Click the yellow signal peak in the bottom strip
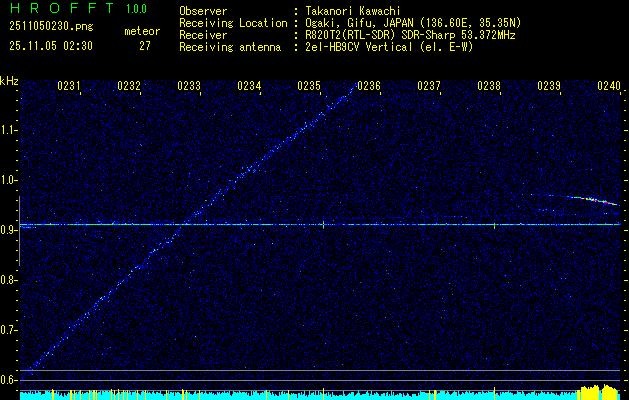Image resolution: width=629 pixels, height=400 pixels. pyautogui.click(x=599, y=392)
